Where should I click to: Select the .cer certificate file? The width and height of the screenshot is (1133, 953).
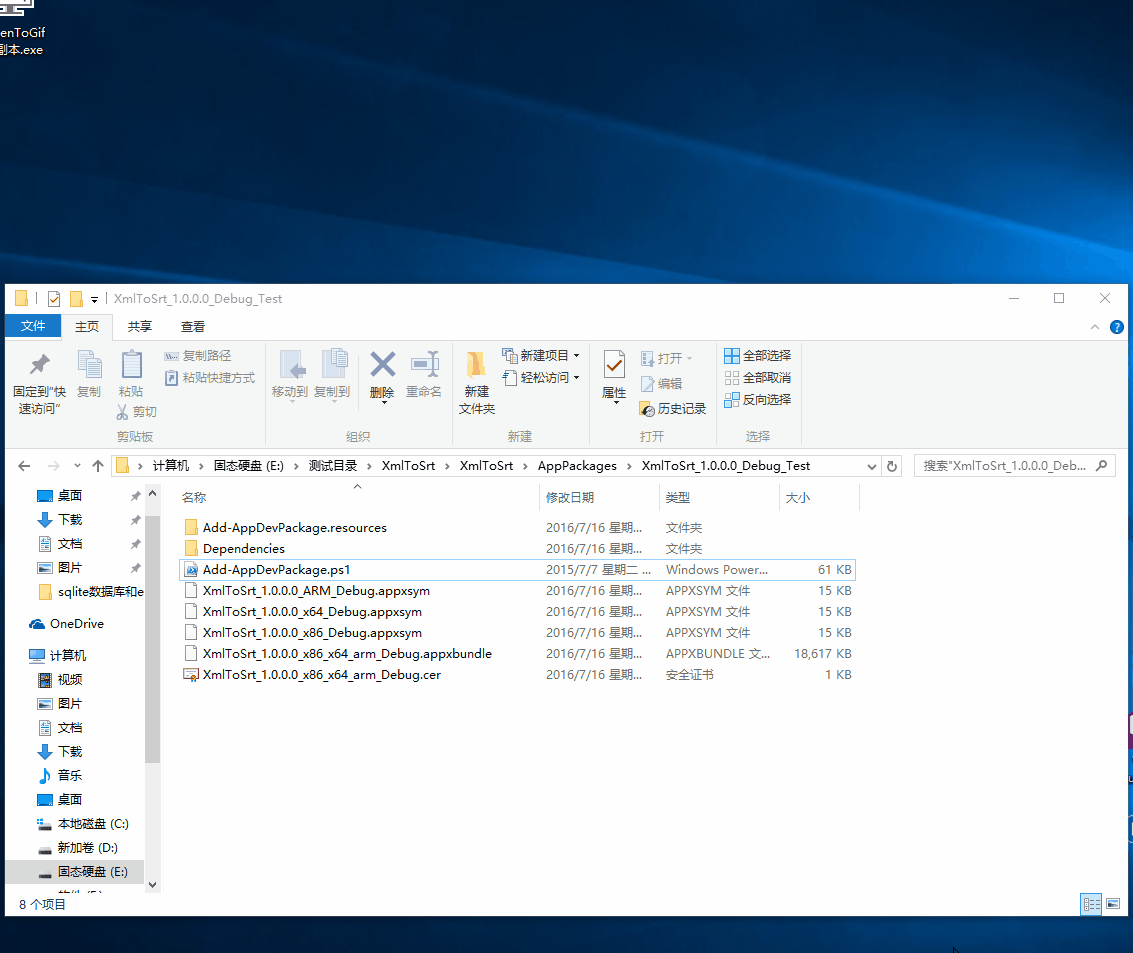tap(517, 675)
